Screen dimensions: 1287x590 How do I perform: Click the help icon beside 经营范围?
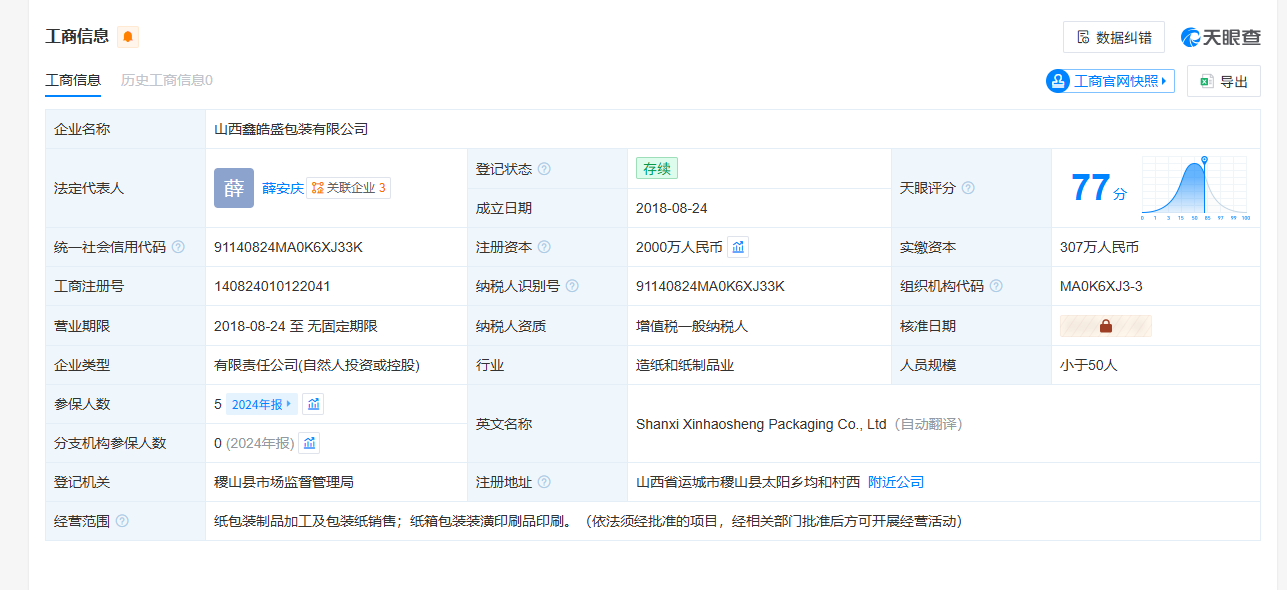coord(122,521)
